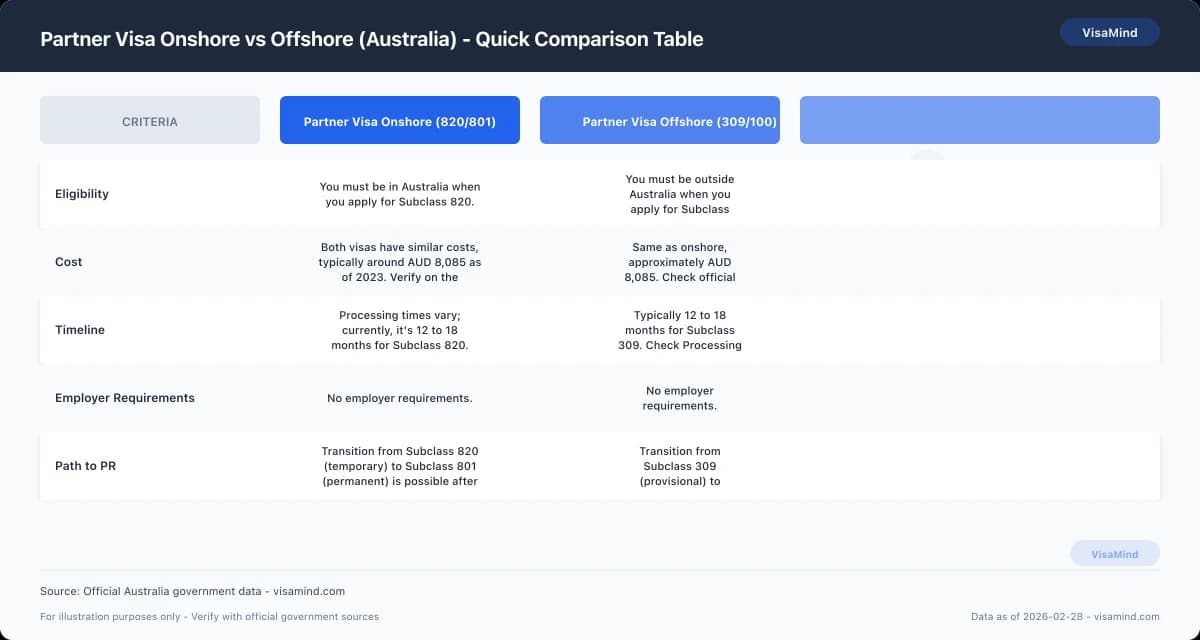Click the Cost row label
This screenshot has height=640, width=1200.
(x=68, y=261)
